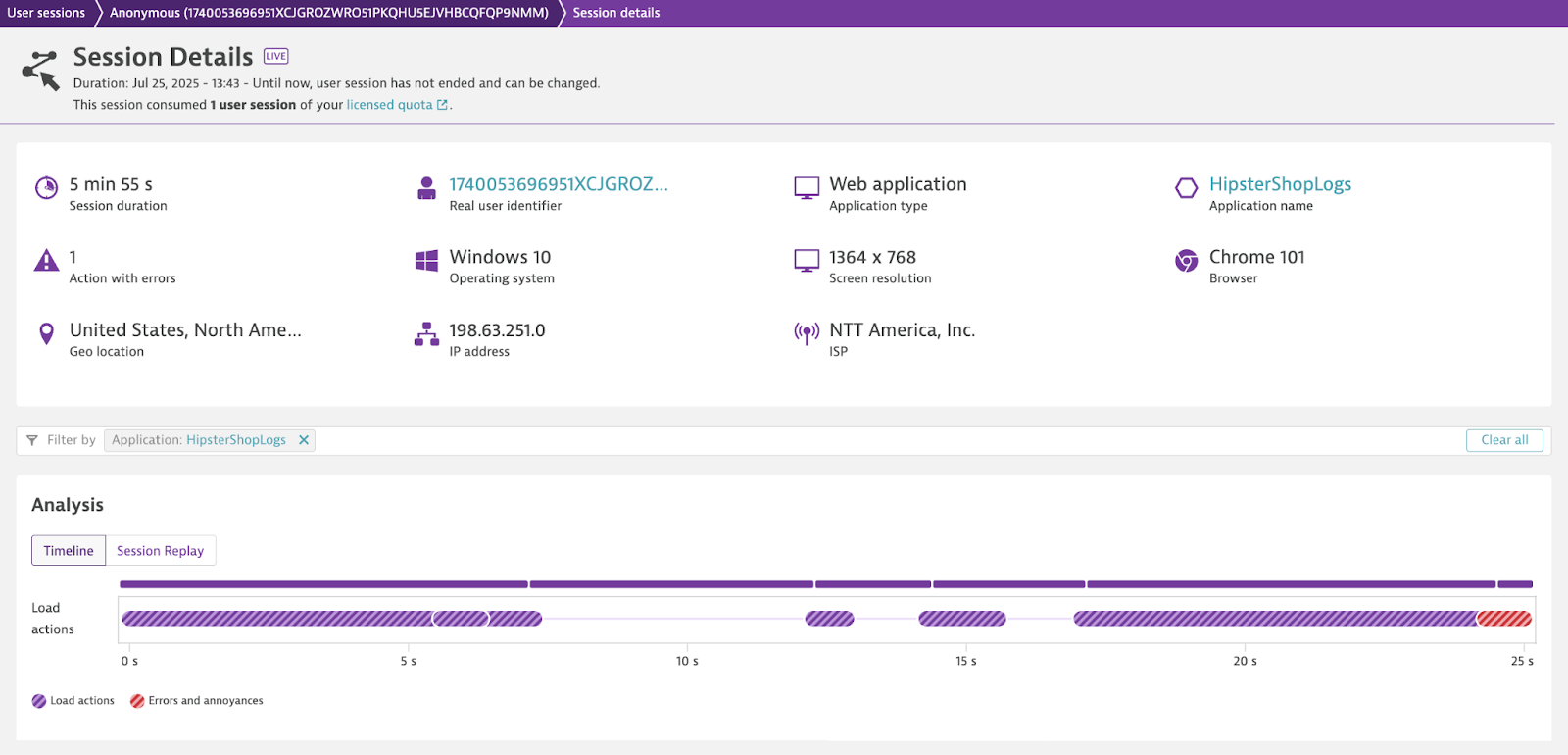Click the Windows 10 operating system icon
Screen dimensions: 1568x755
[426, 260]
